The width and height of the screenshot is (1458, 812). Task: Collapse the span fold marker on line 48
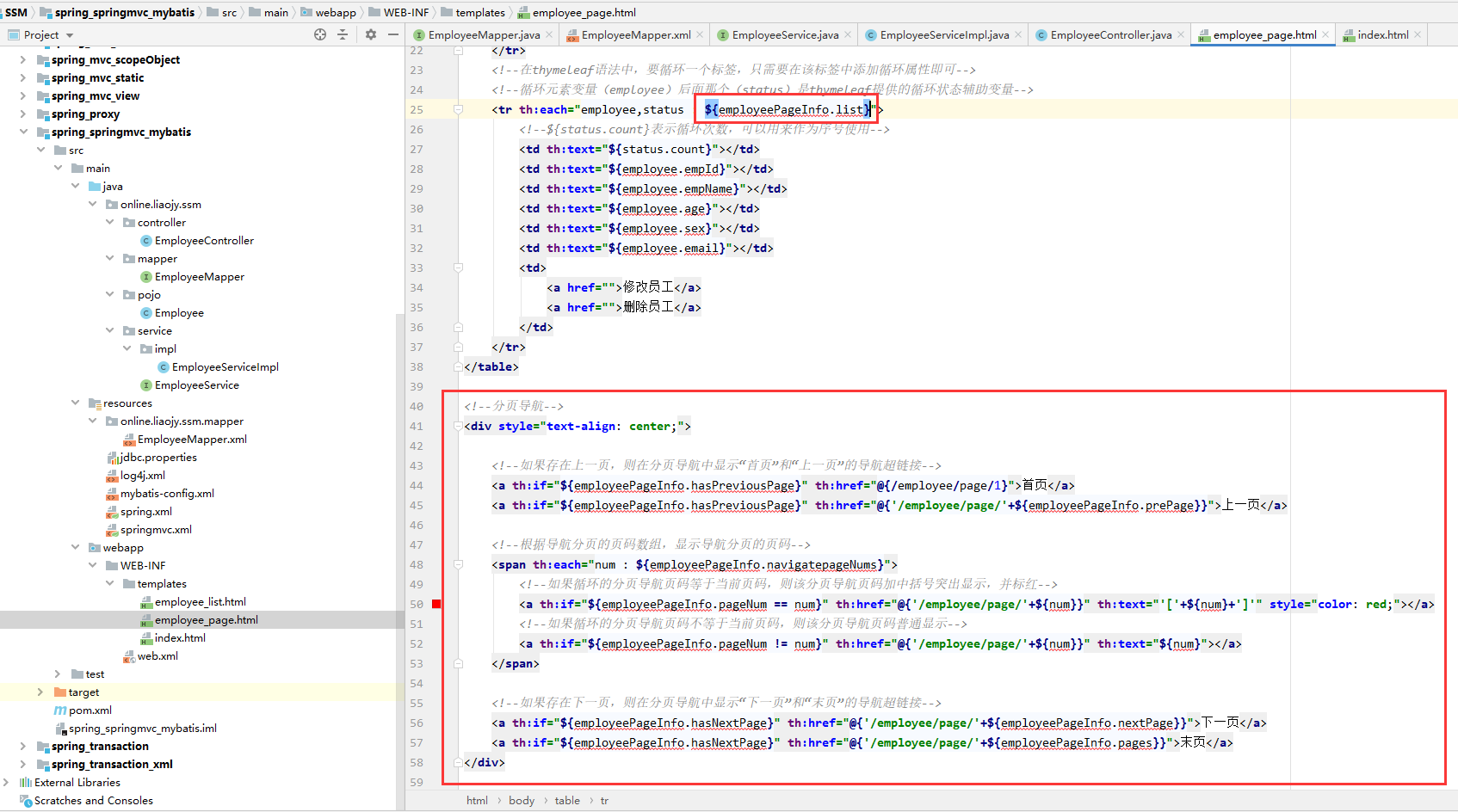[458, 564]
